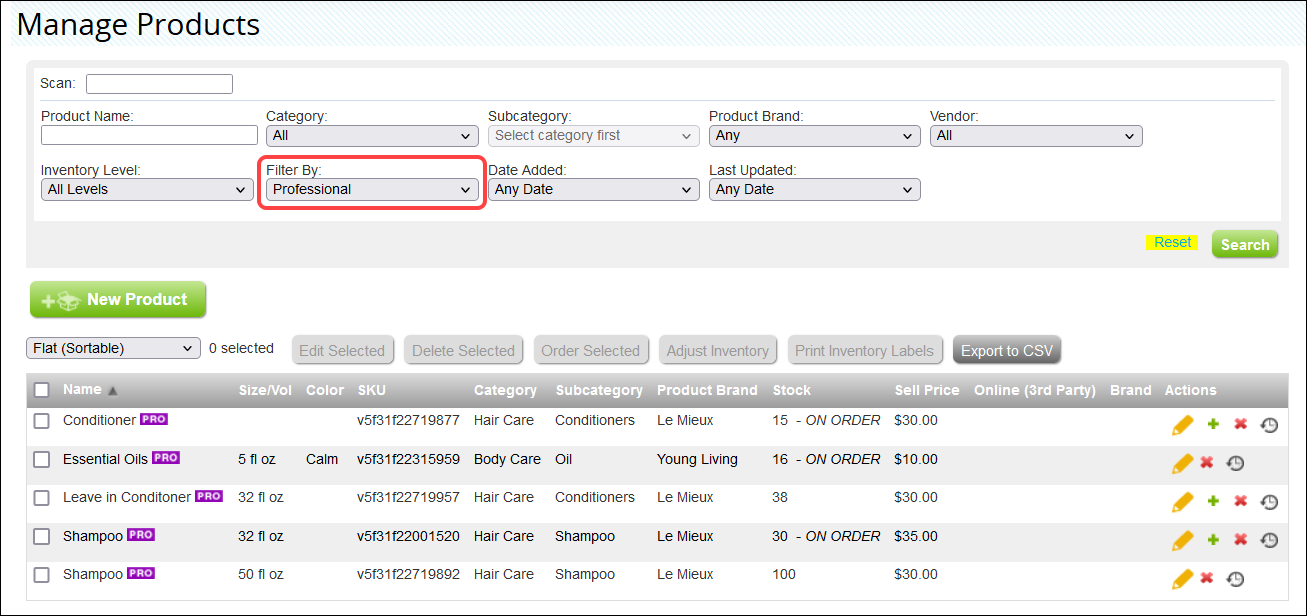Click the $35.00 sell price cell
The image size is (1307, 616).
[x=916, y=536]
